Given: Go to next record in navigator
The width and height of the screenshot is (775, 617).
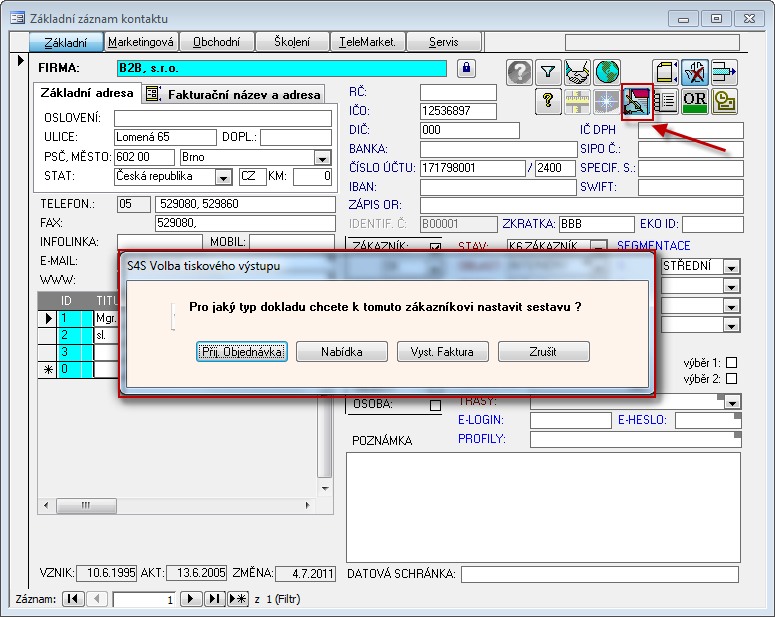Looking at the screenshot, I should (191, 599).
